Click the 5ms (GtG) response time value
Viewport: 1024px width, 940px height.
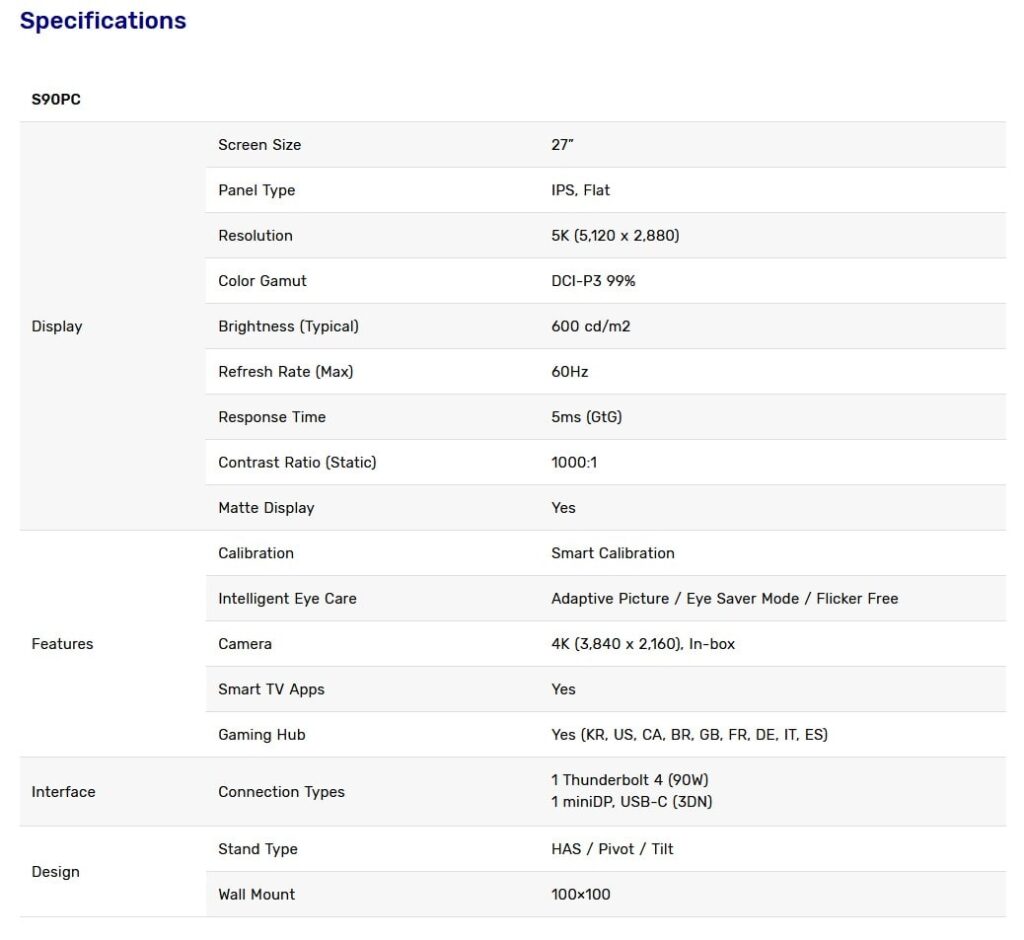click(x=586, y=417)
